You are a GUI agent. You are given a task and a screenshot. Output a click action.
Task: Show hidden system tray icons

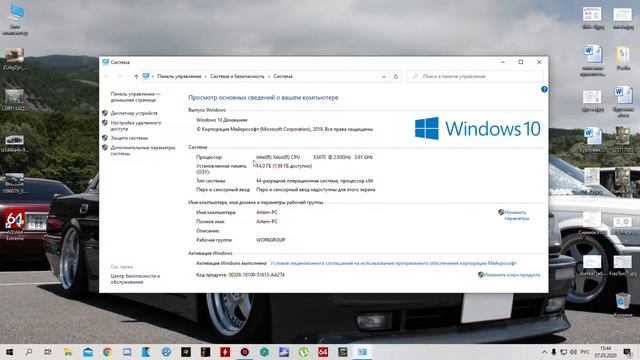coord(544,352)
